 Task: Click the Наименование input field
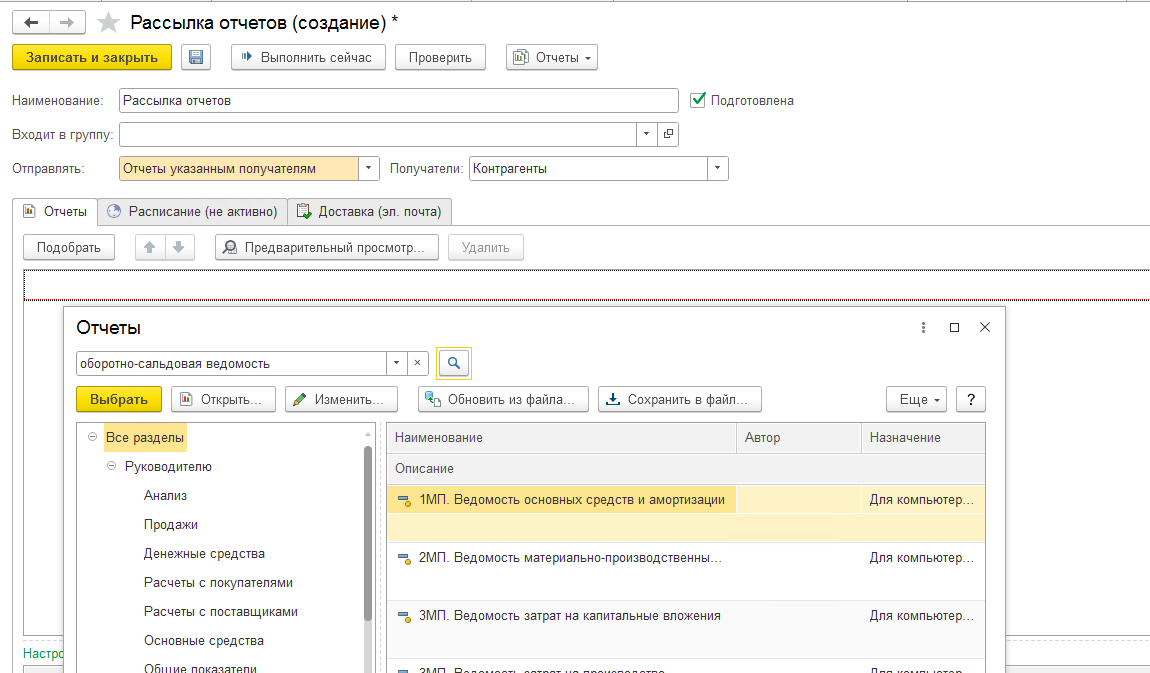pyautogui.click(x=398, y=100)
